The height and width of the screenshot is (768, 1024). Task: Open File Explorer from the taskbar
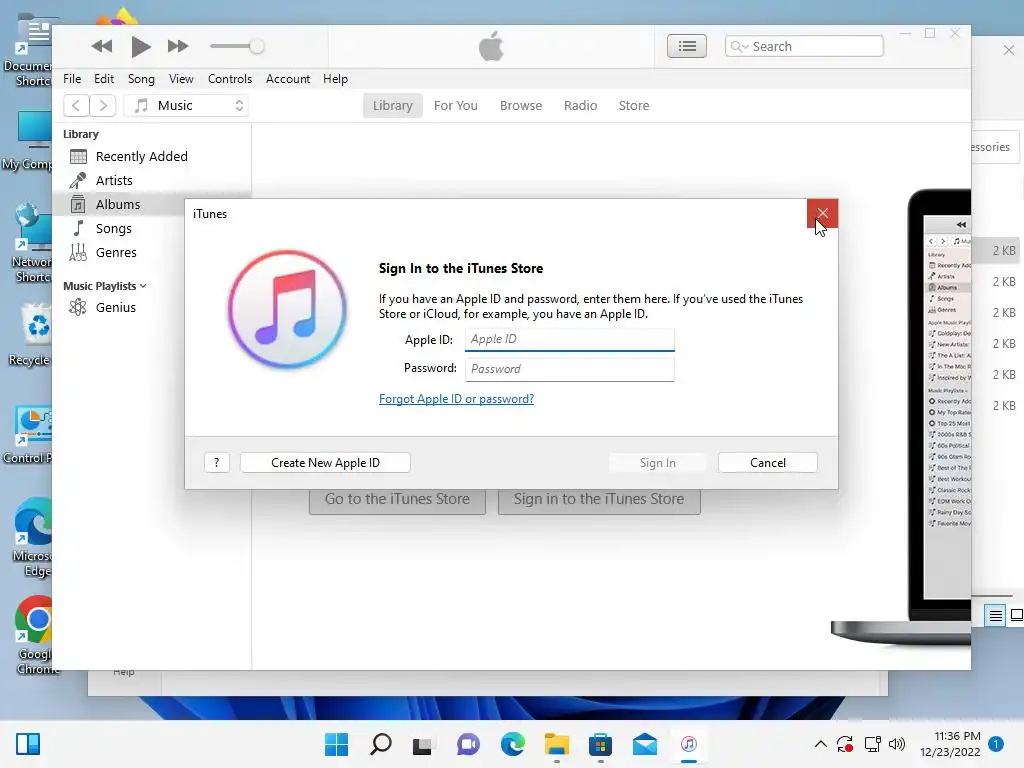pos(556,744)
